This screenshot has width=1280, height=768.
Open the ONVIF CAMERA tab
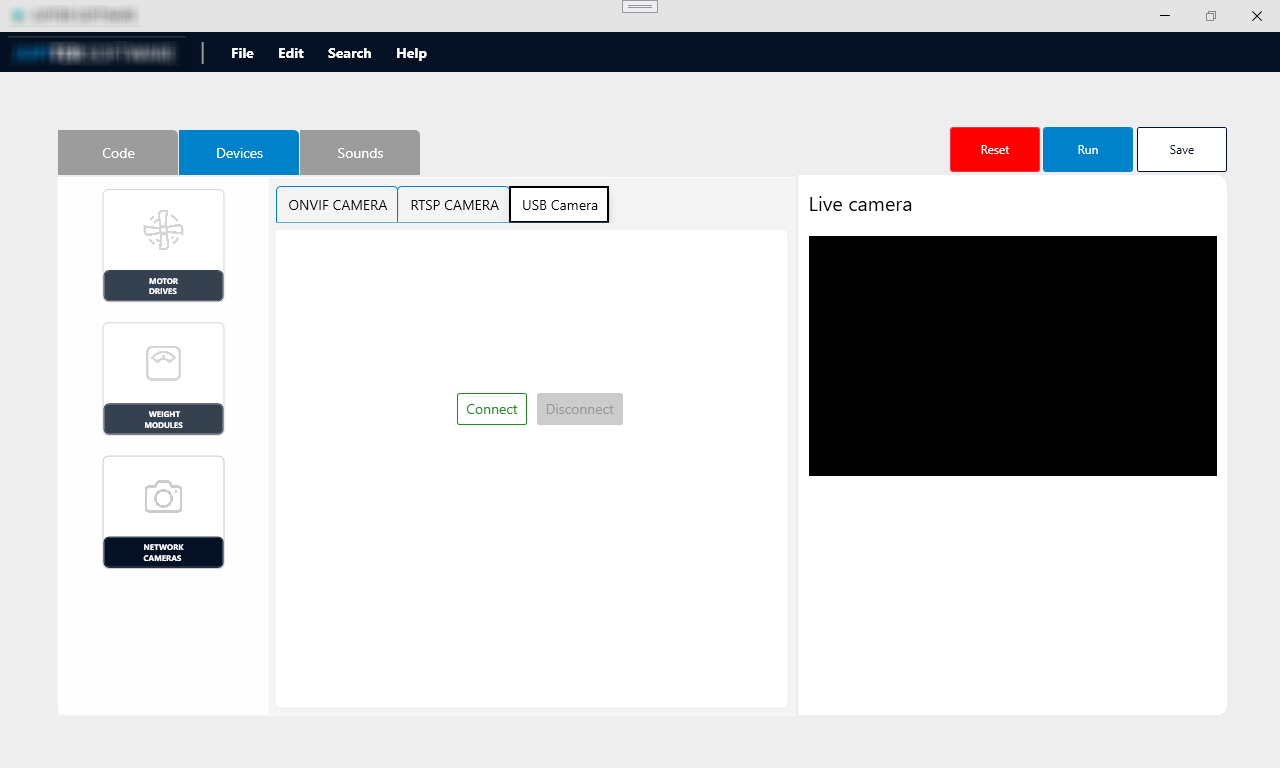(337, 204)
